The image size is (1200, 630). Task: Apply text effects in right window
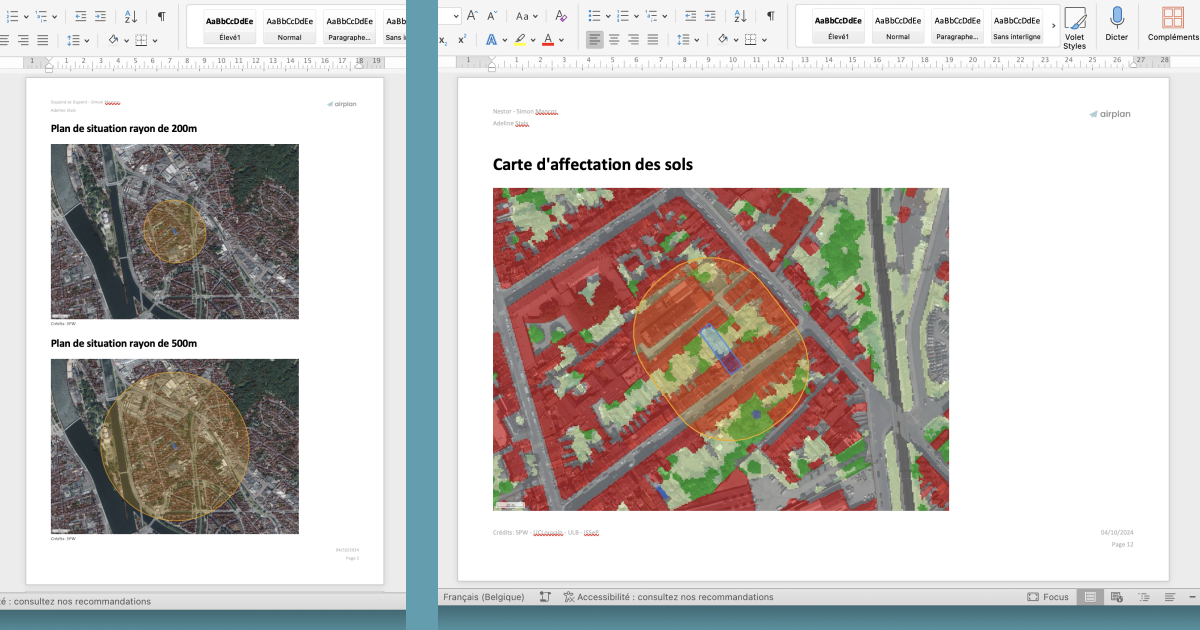click(x=490, y=39)
